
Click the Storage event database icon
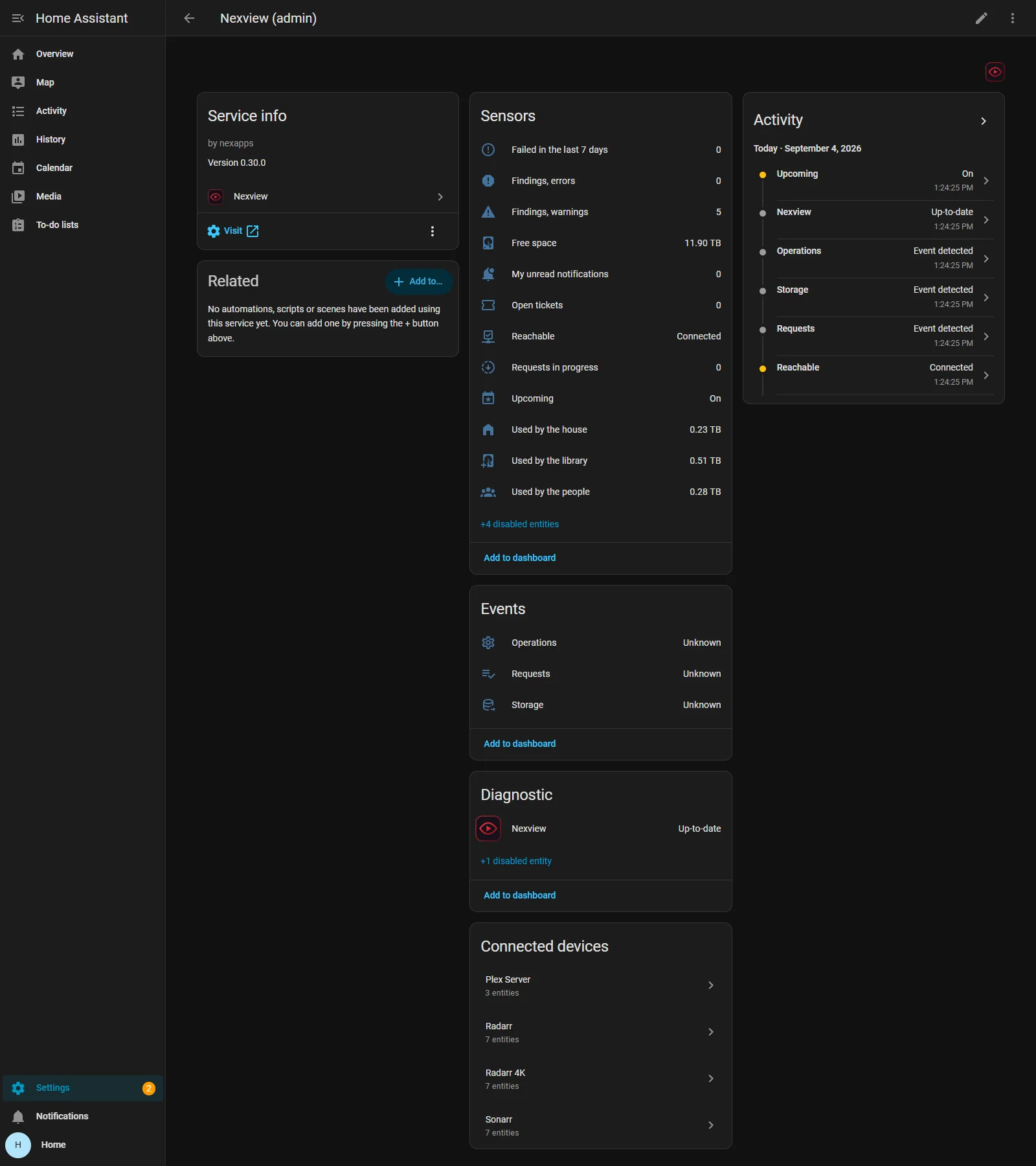(488, 705)
